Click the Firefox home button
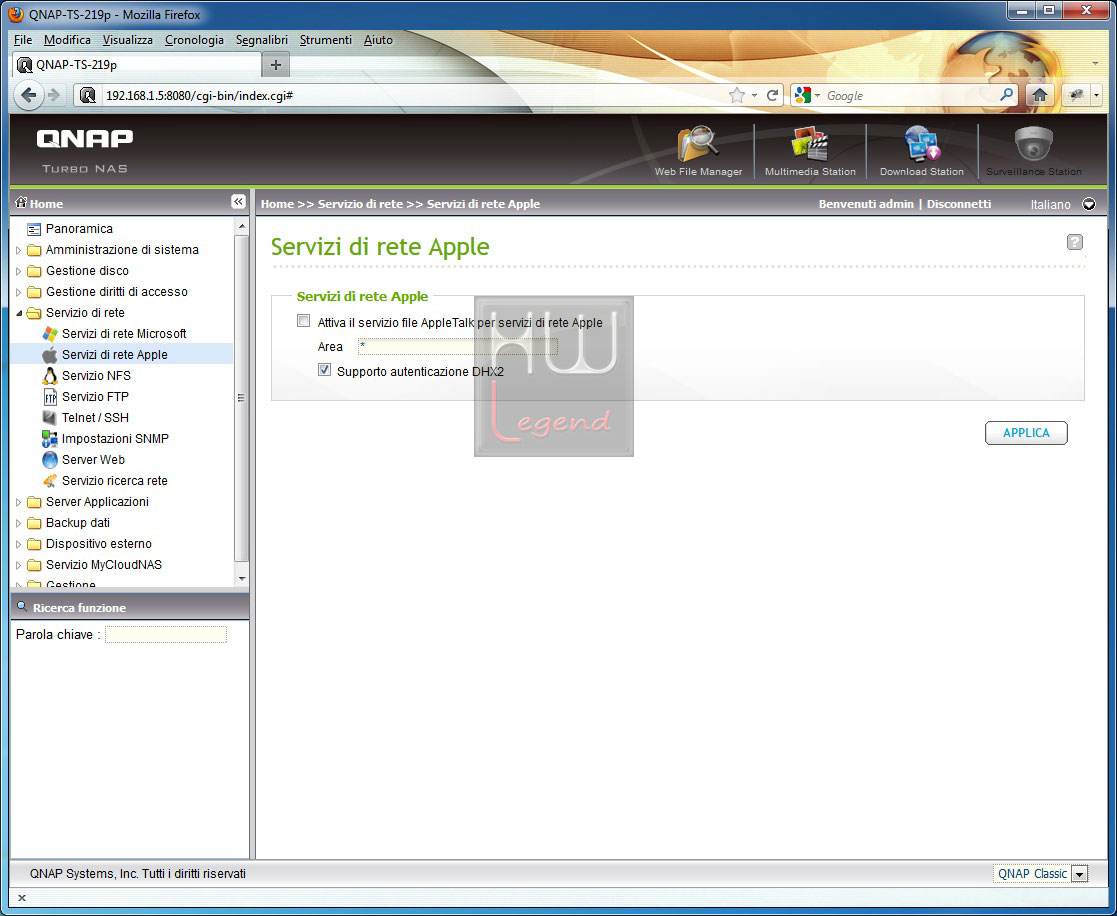 click(1039, 95)
